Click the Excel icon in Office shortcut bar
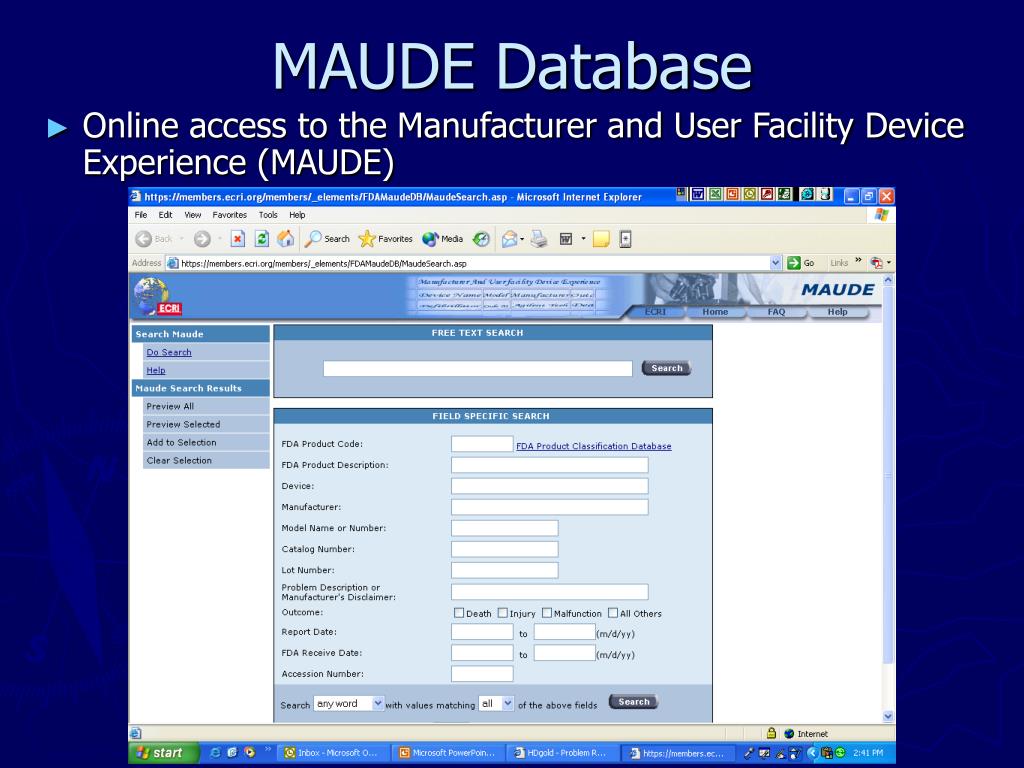The image size is (1024, 768). [715, 195]
